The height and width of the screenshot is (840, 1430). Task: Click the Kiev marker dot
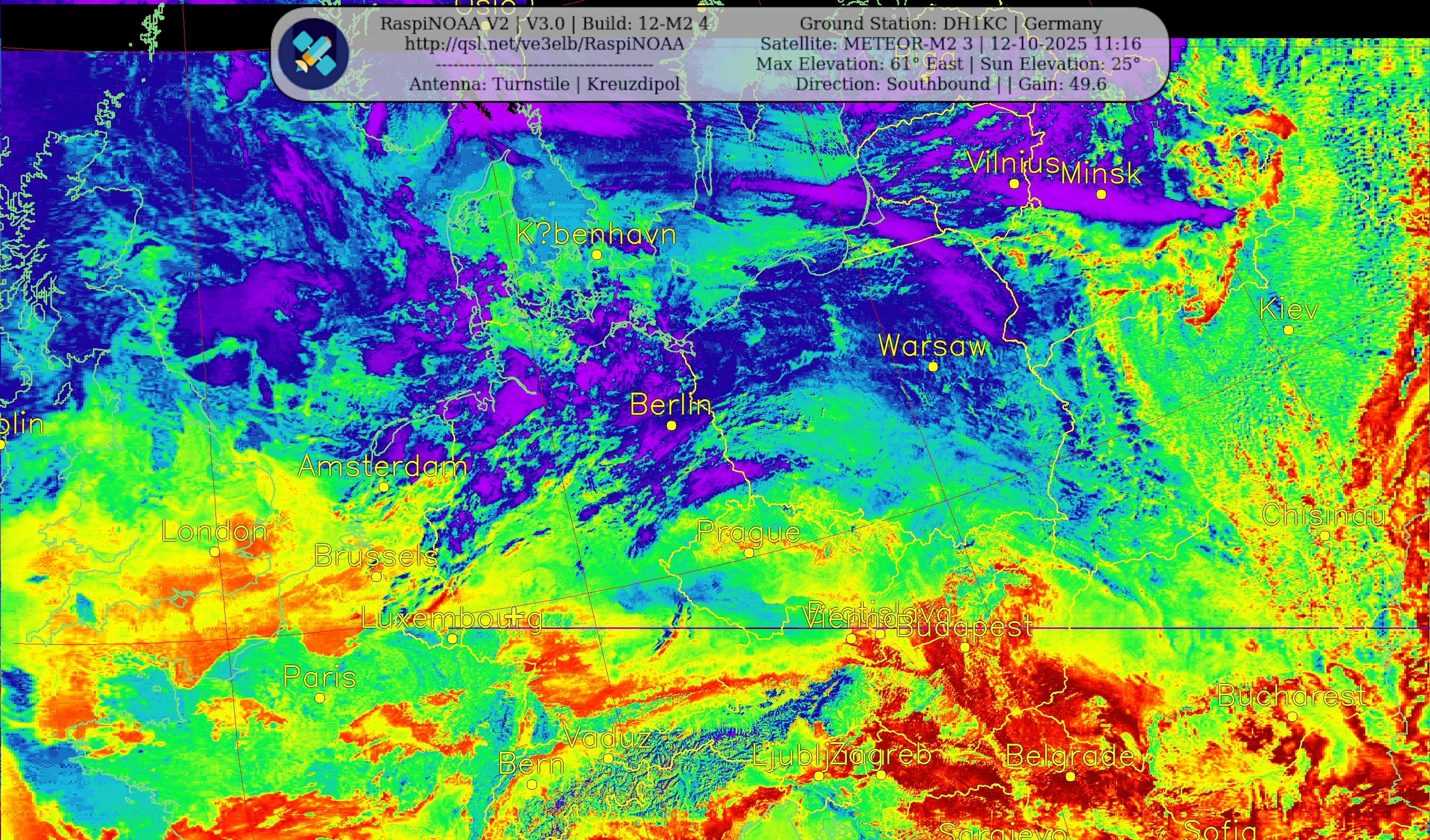click(x=1289, y=330)
